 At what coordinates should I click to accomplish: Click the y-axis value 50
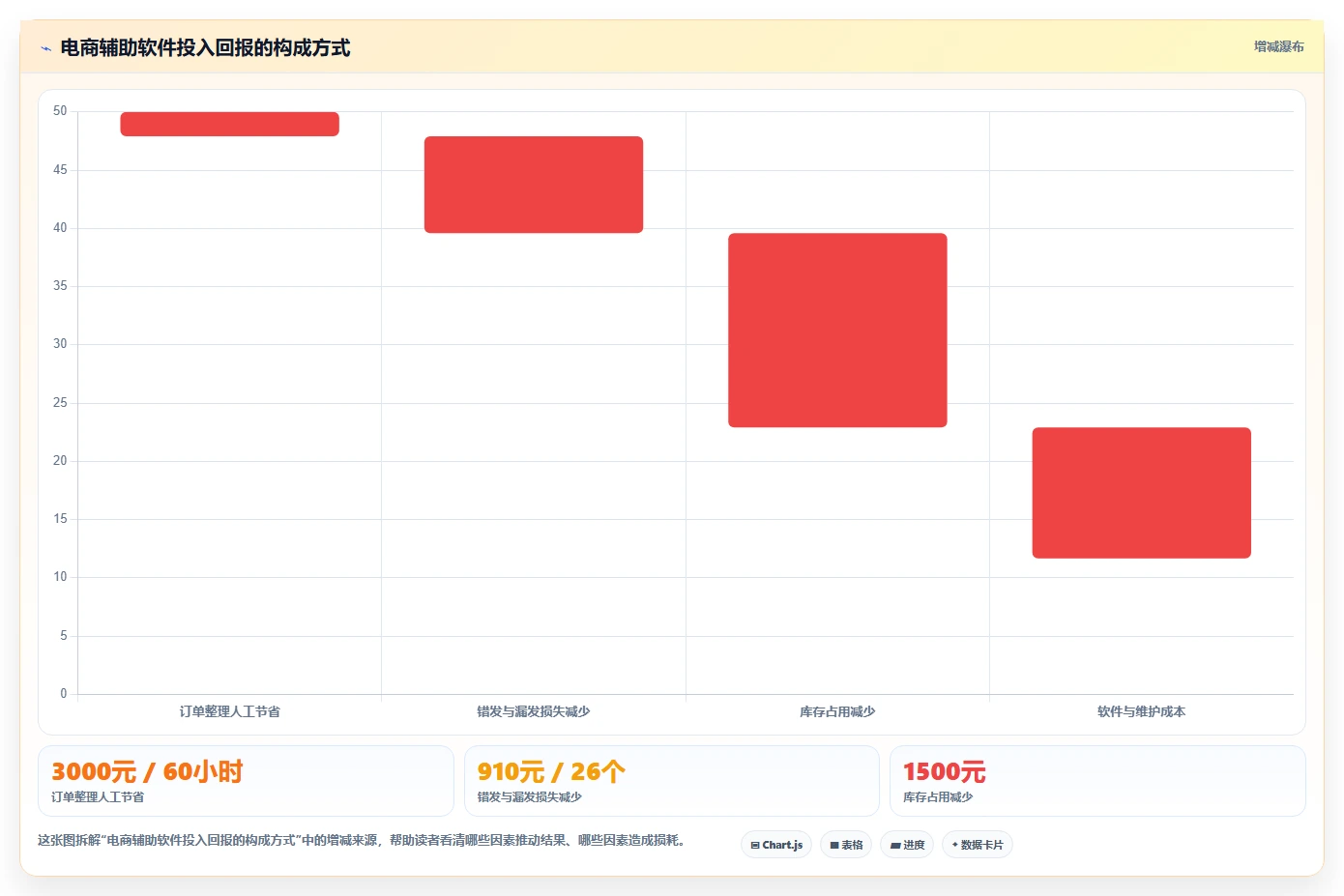(x=60, y=111)
